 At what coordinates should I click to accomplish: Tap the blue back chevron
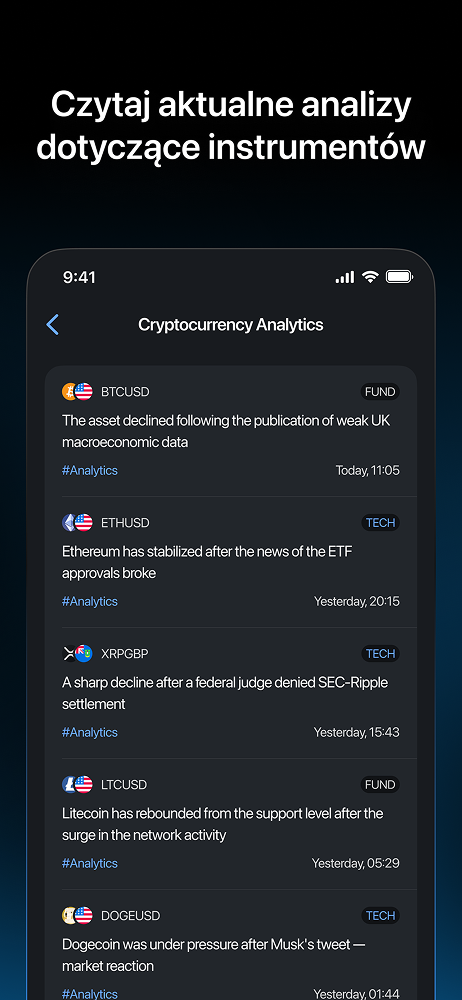pyautogui.click(x=53, y=325)
